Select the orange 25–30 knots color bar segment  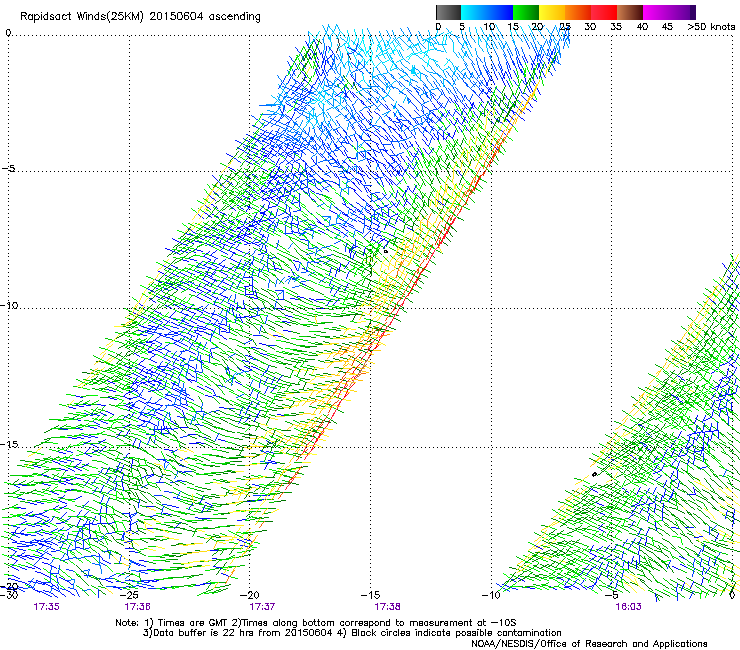coord(578,12)
